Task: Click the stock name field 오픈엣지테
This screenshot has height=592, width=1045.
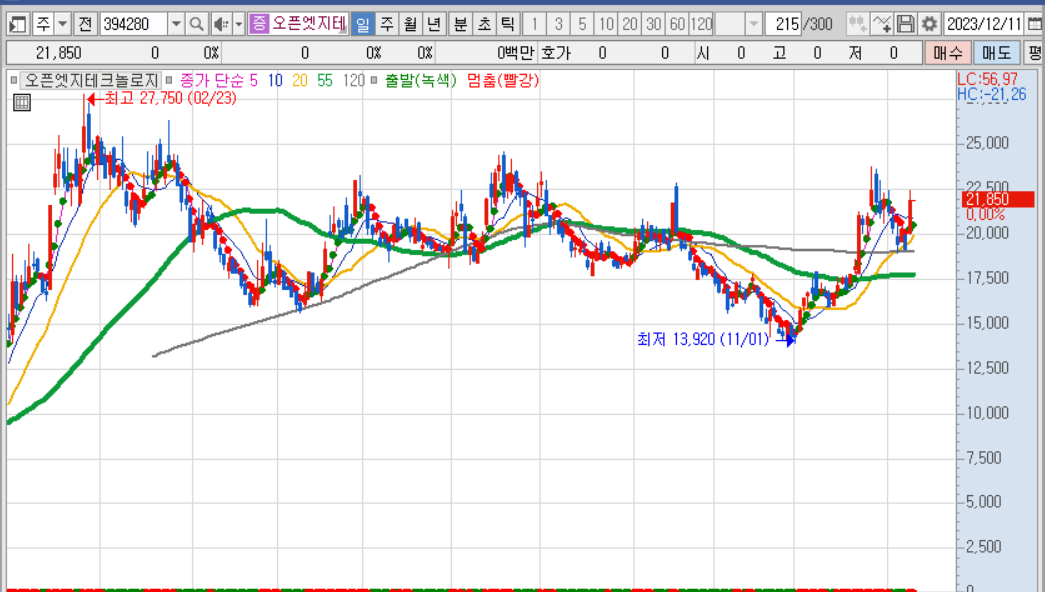Action: click(x=309, y=25)
